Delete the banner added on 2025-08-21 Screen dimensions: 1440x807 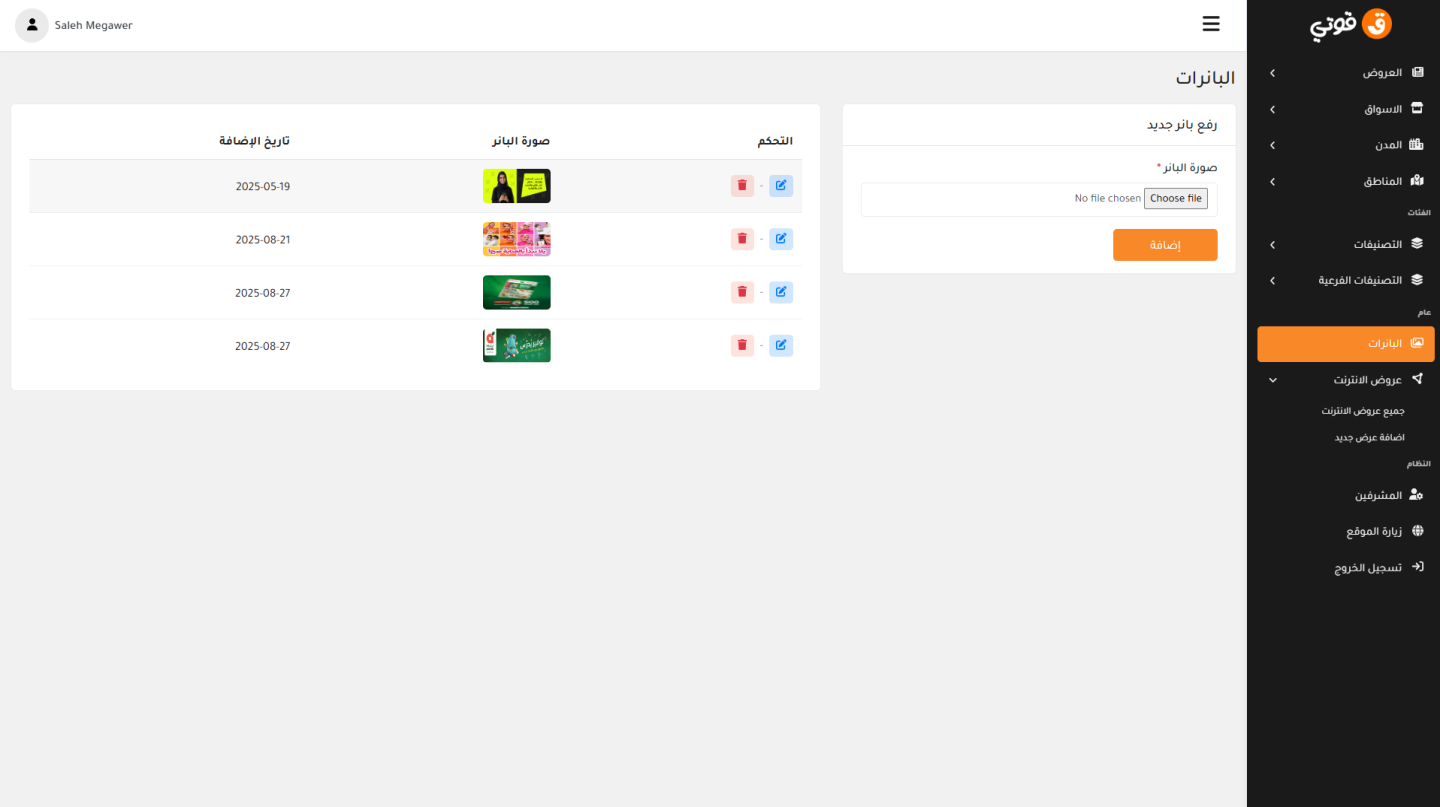[x=742, y=239]
